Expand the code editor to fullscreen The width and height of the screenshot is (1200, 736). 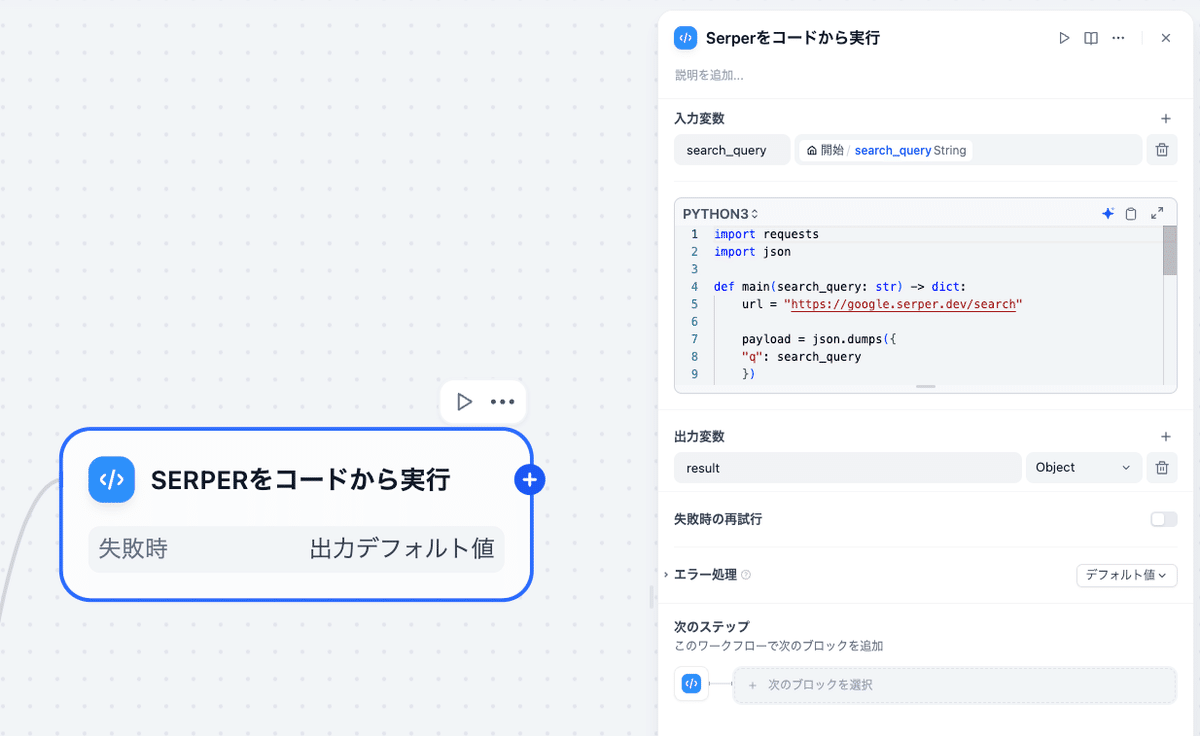[x=1157, y=213]
